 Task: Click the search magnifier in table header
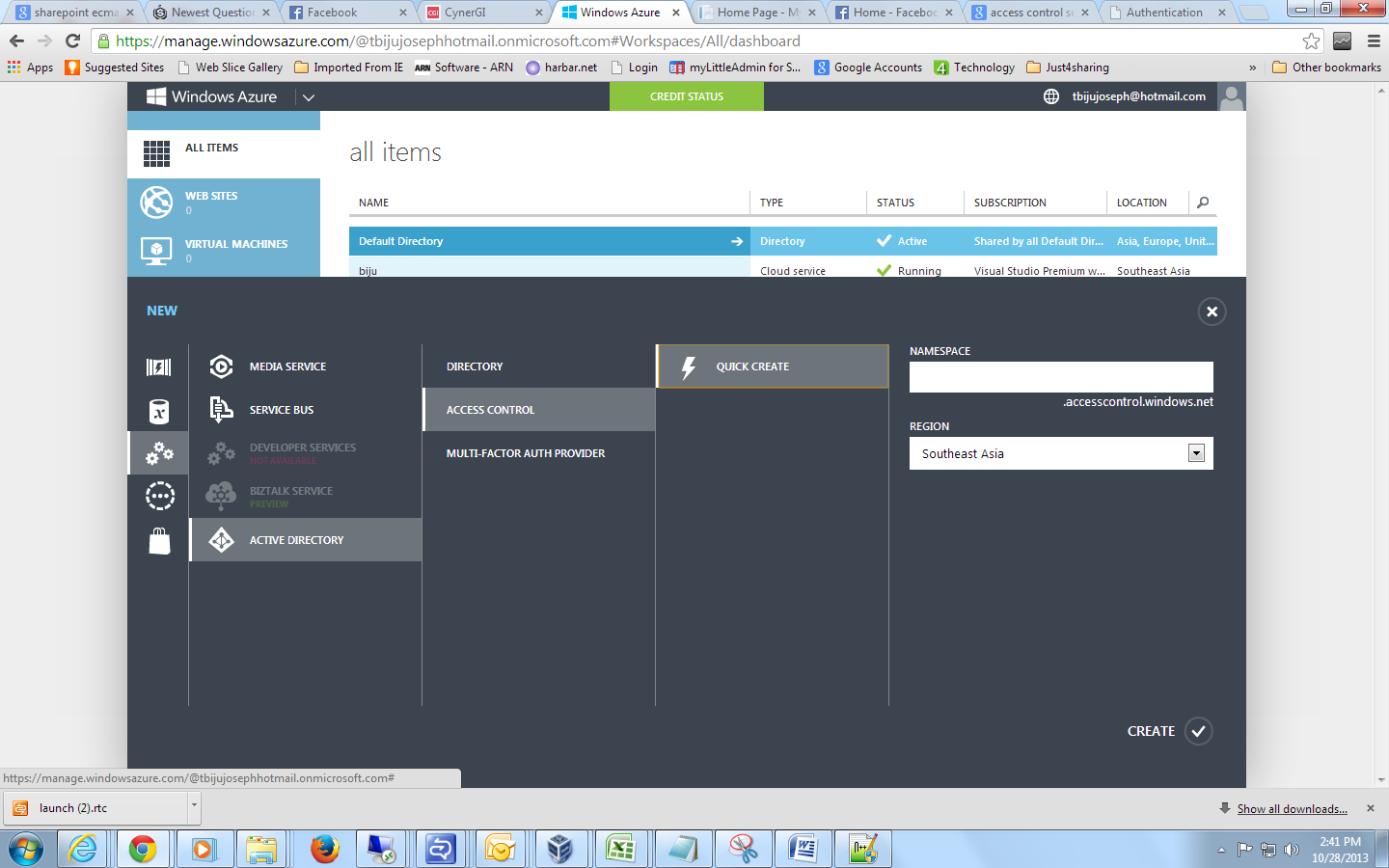tap(1203, 203)
